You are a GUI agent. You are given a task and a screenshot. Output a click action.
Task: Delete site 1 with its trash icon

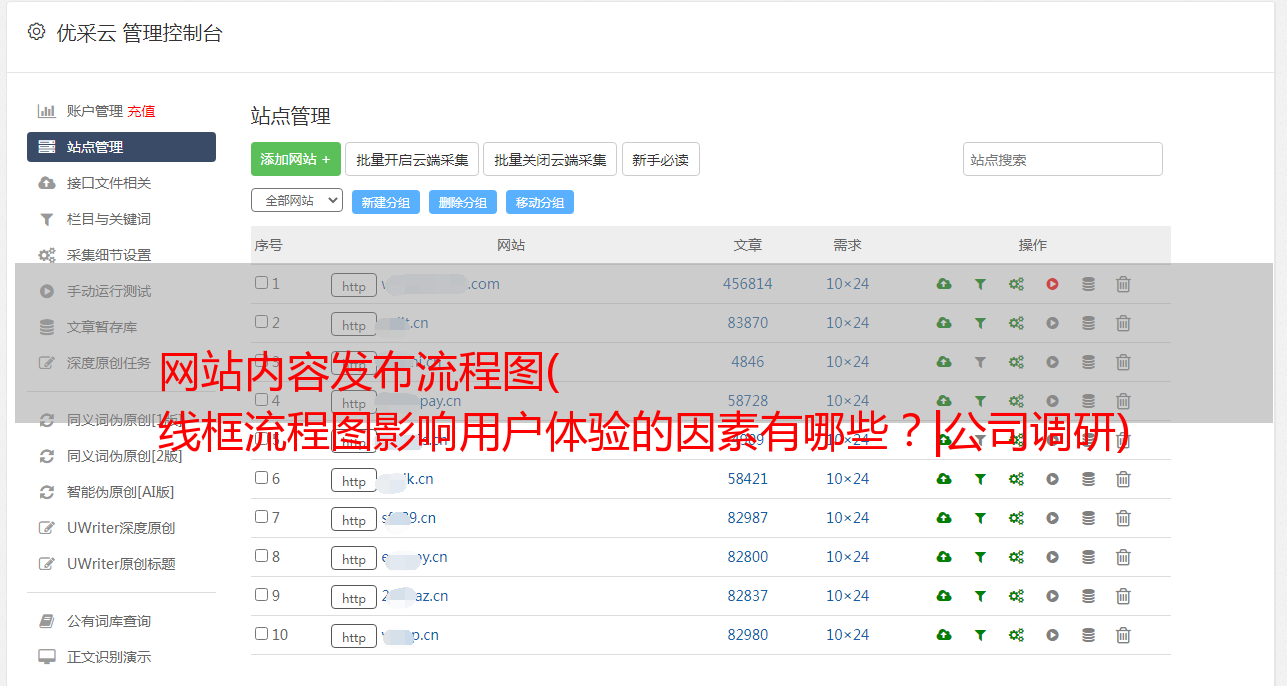coord(1123,284)
